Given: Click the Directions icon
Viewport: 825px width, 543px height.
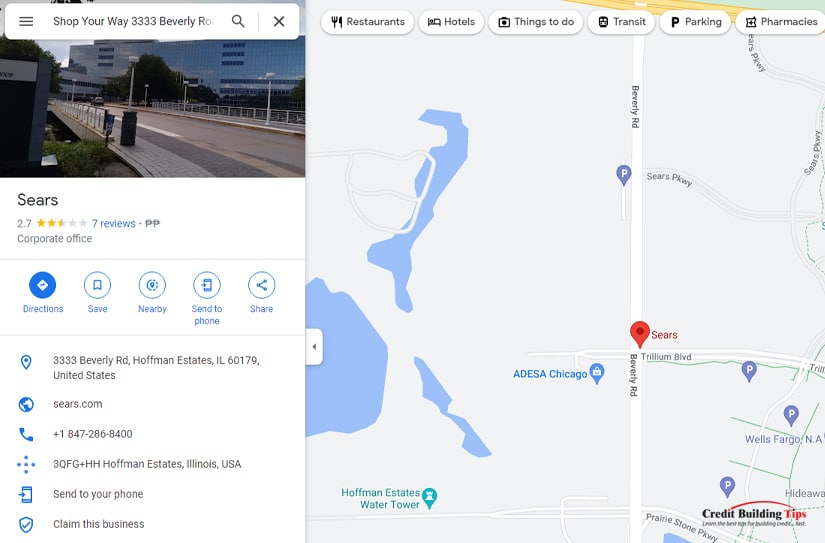Looking at the screenshot, I should (x=43, y=285).
